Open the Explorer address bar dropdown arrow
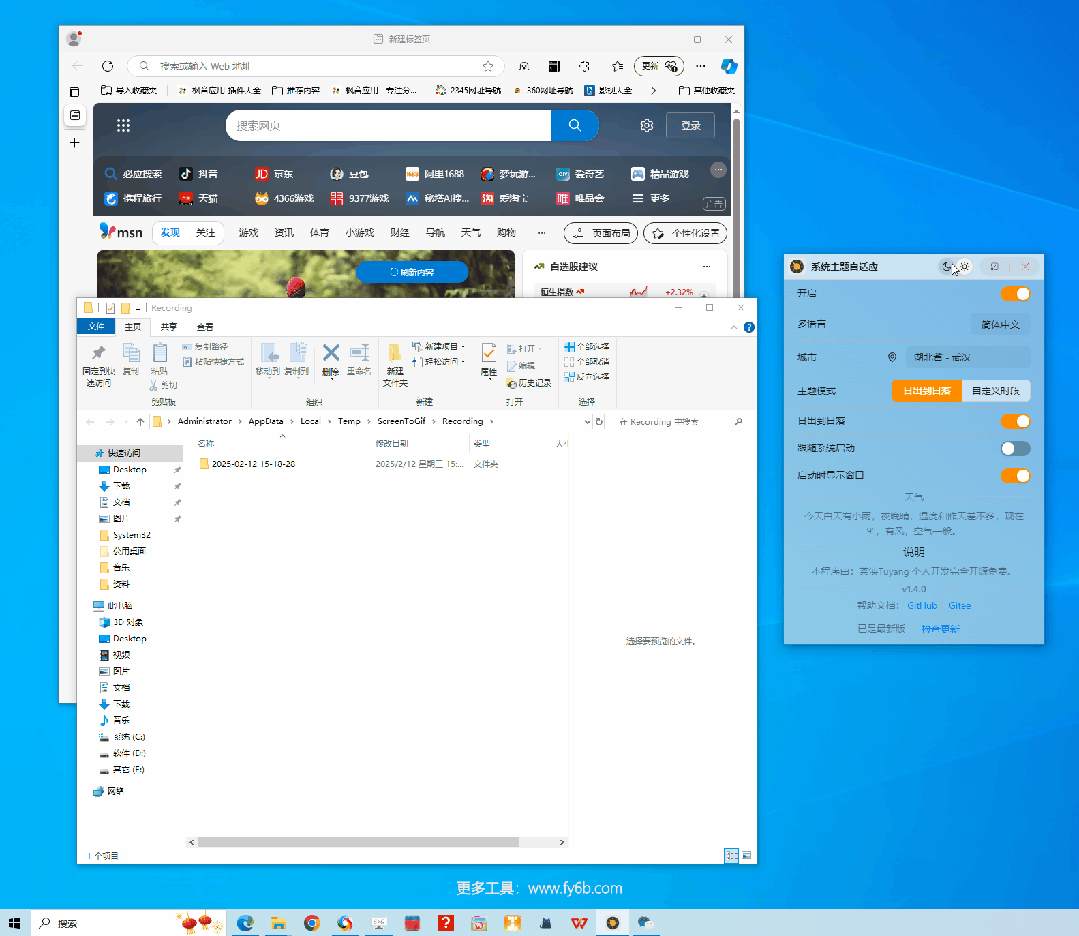Viewport: 1079px width, 936px height. [586, 421]
